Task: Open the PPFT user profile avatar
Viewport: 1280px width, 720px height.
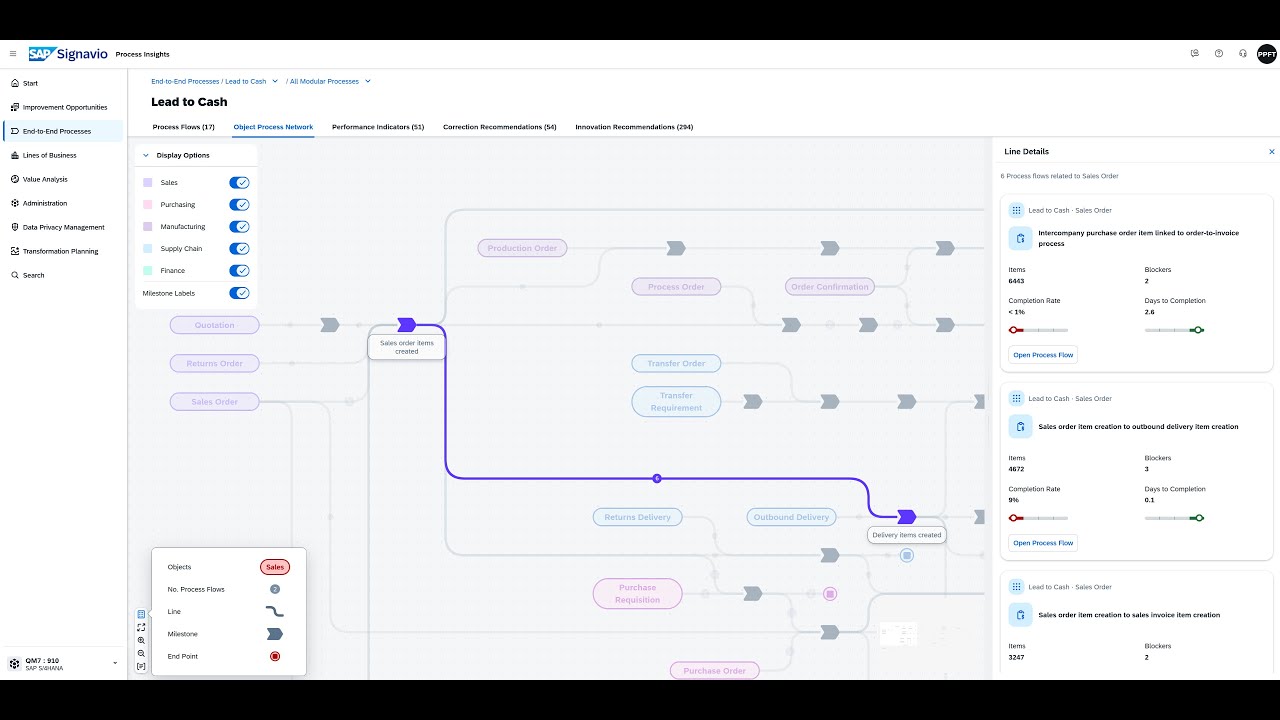Action: [1267, 54]
